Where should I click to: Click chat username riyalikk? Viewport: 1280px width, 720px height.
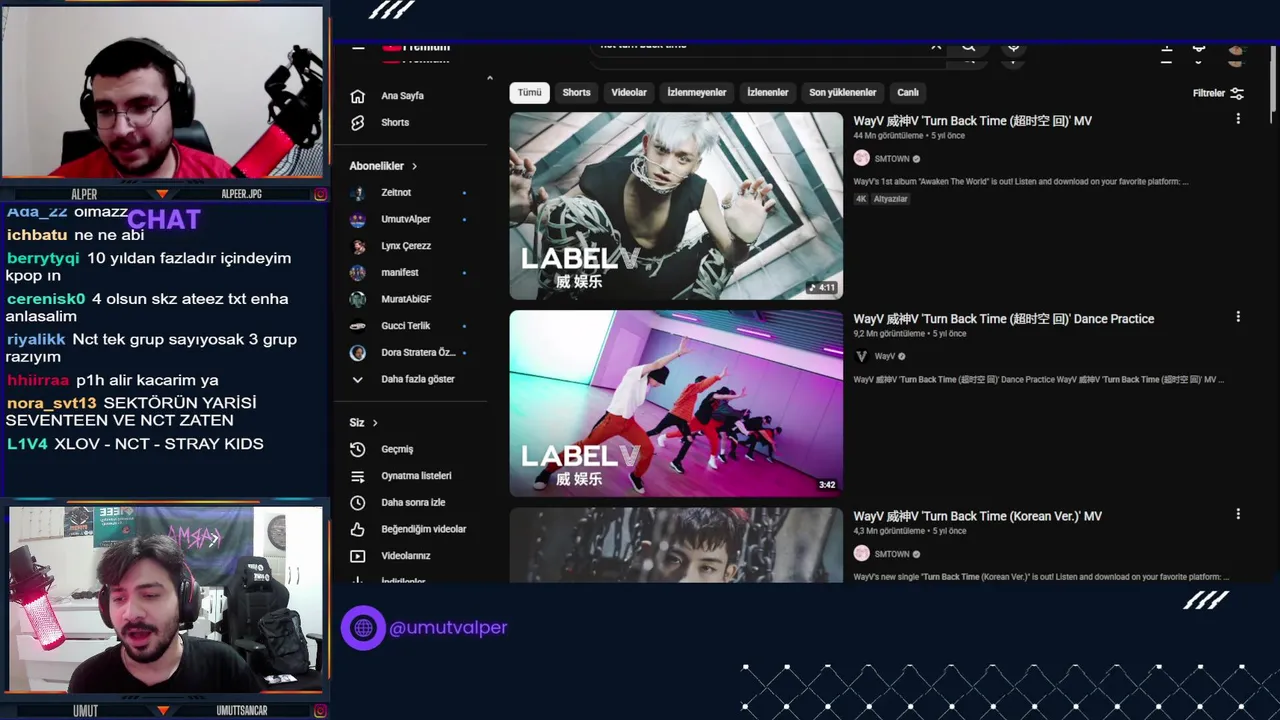[36, 340]
